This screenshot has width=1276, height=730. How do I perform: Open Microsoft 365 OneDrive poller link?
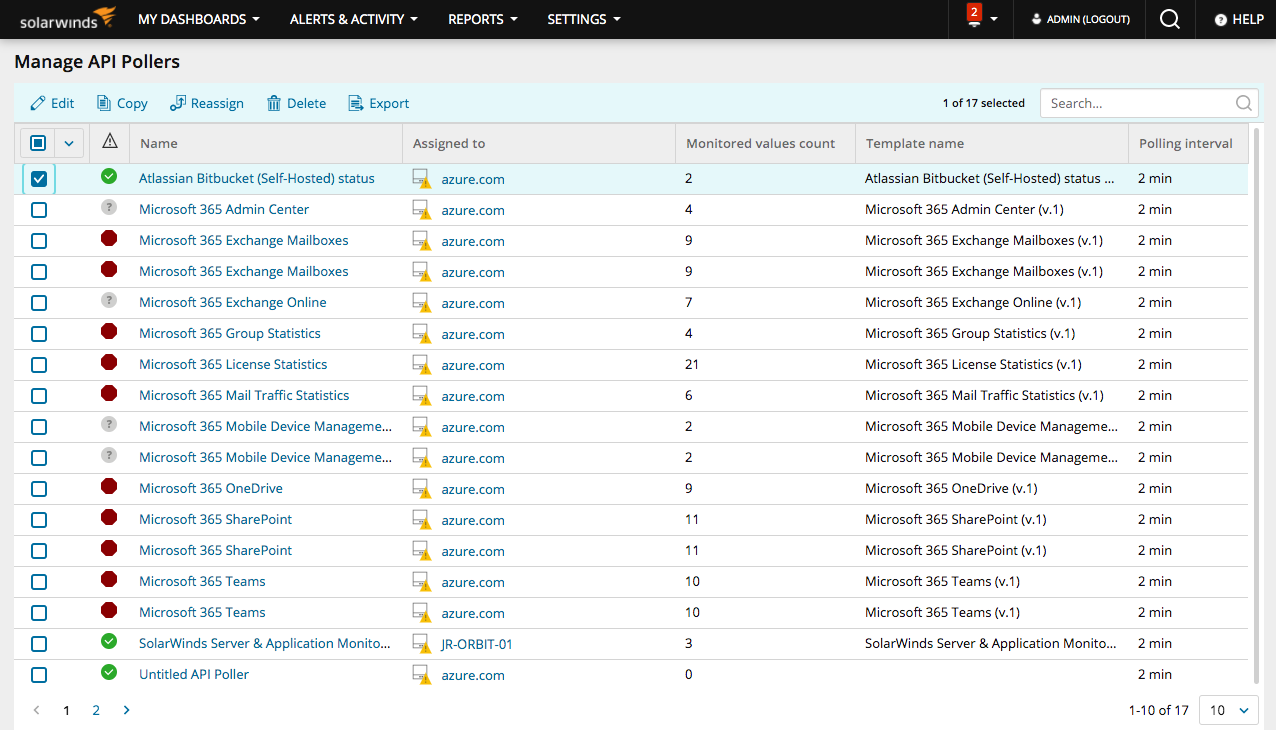tap(211, 488)
